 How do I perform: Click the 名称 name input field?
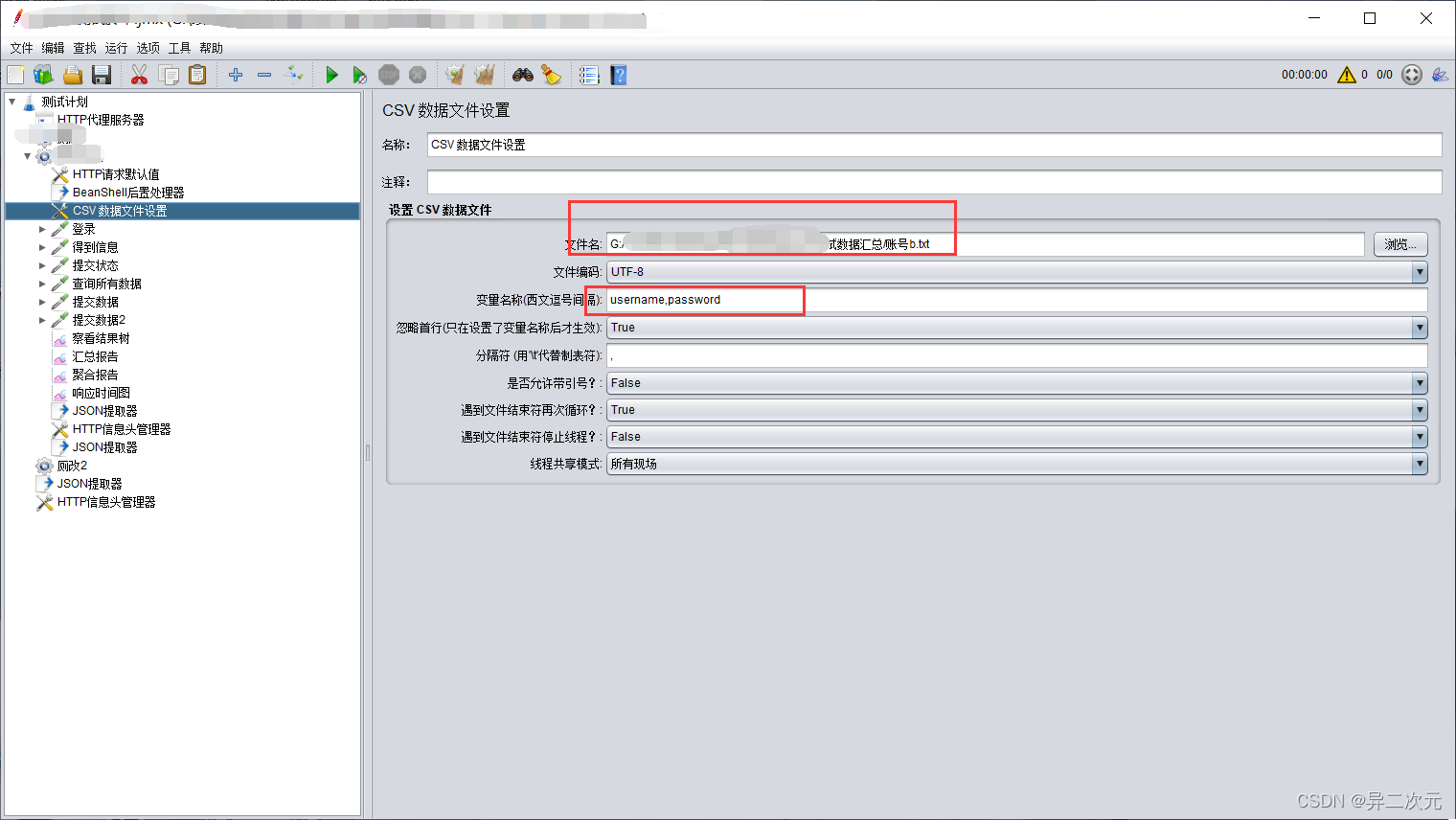click(934, 145)
